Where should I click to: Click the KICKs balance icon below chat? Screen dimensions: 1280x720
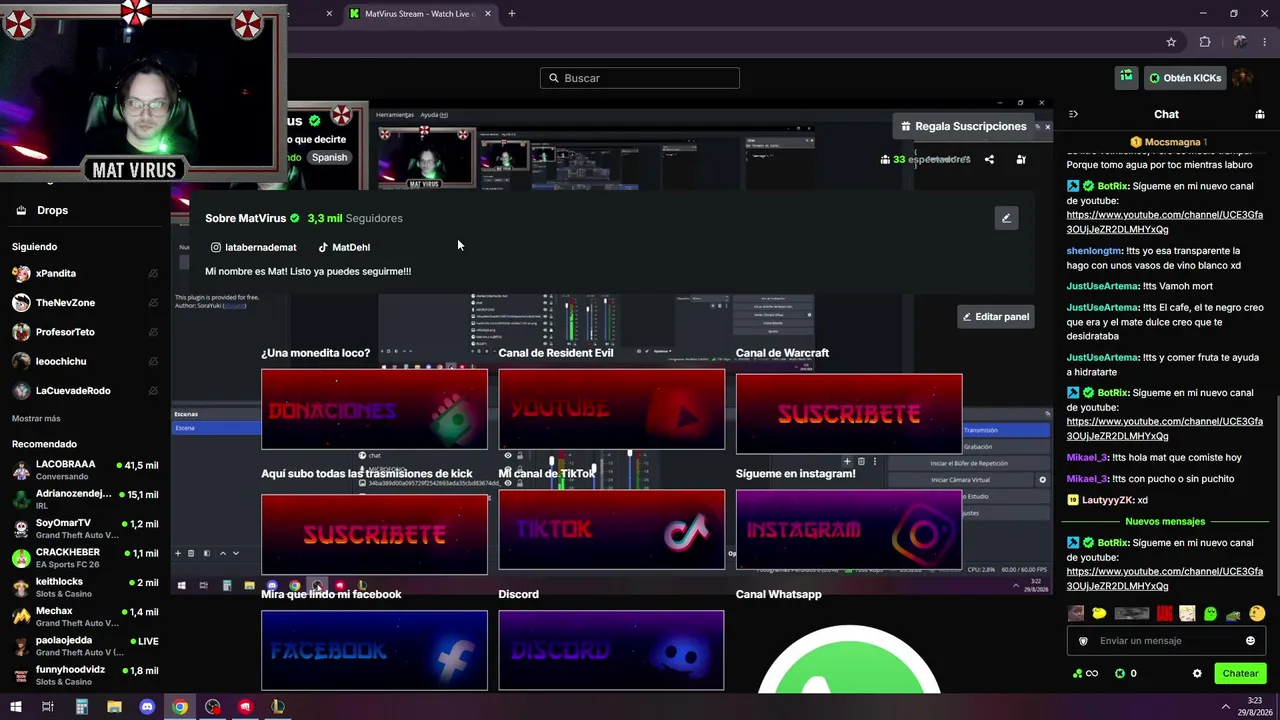1120,673
